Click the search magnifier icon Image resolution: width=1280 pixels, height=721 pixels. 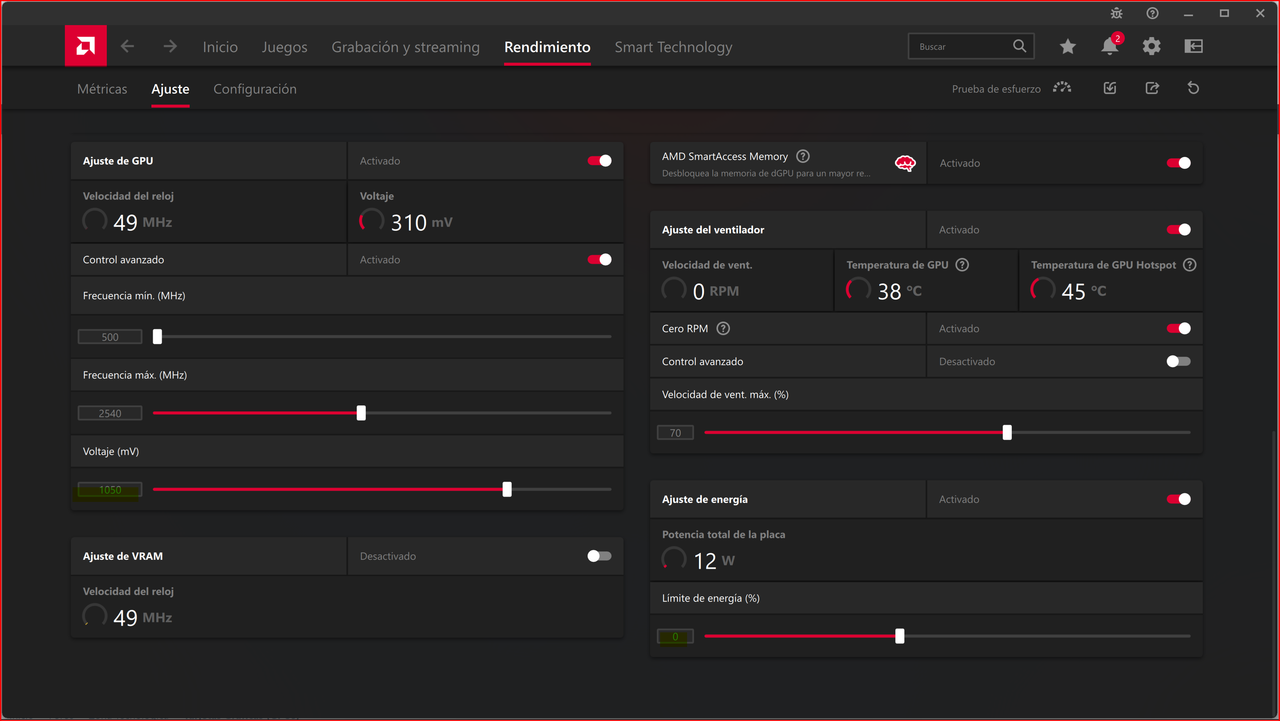(x=1019, y=46)
